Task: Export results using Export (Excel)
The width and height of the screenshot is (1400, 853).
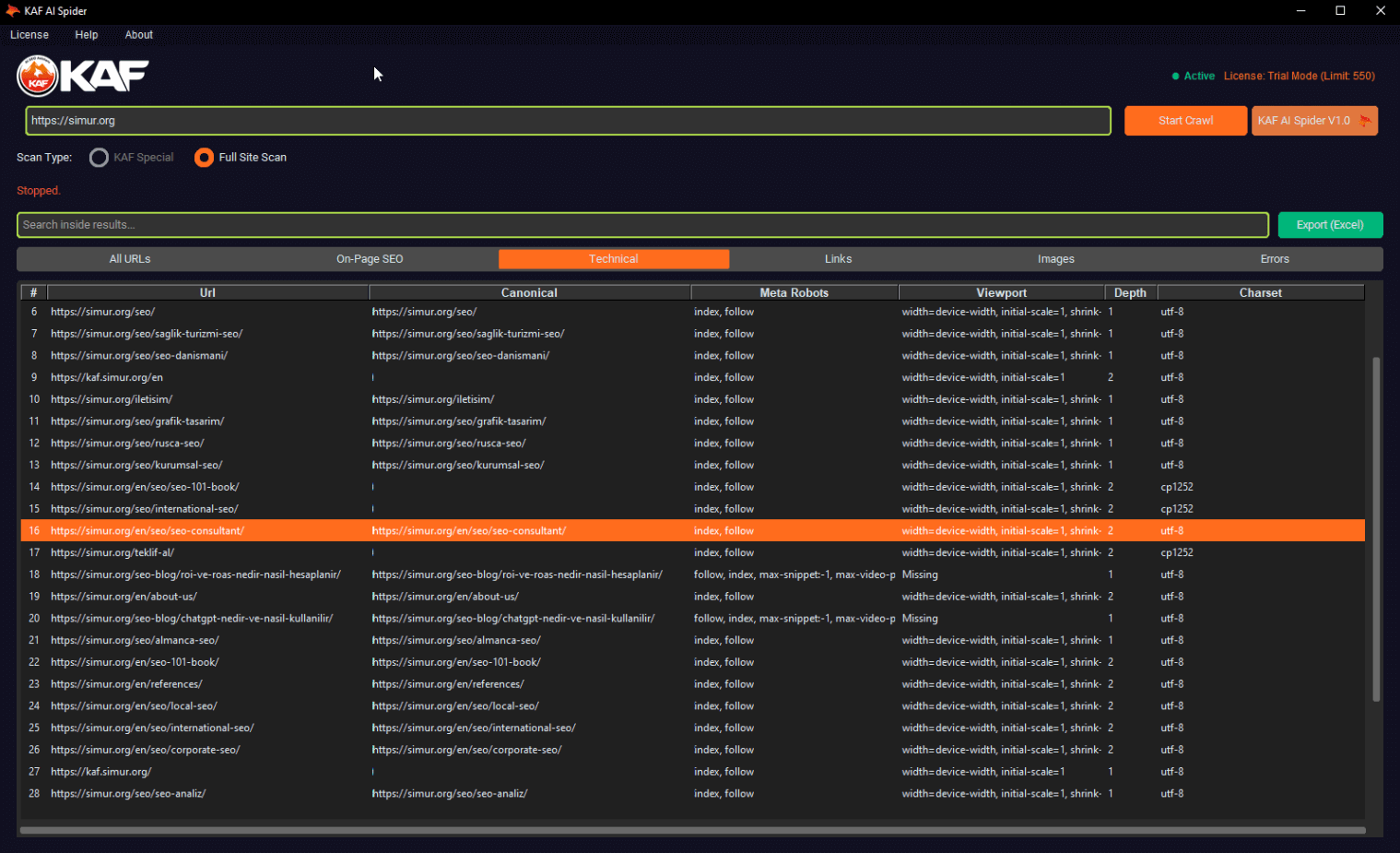Action: coord(1329,225)
